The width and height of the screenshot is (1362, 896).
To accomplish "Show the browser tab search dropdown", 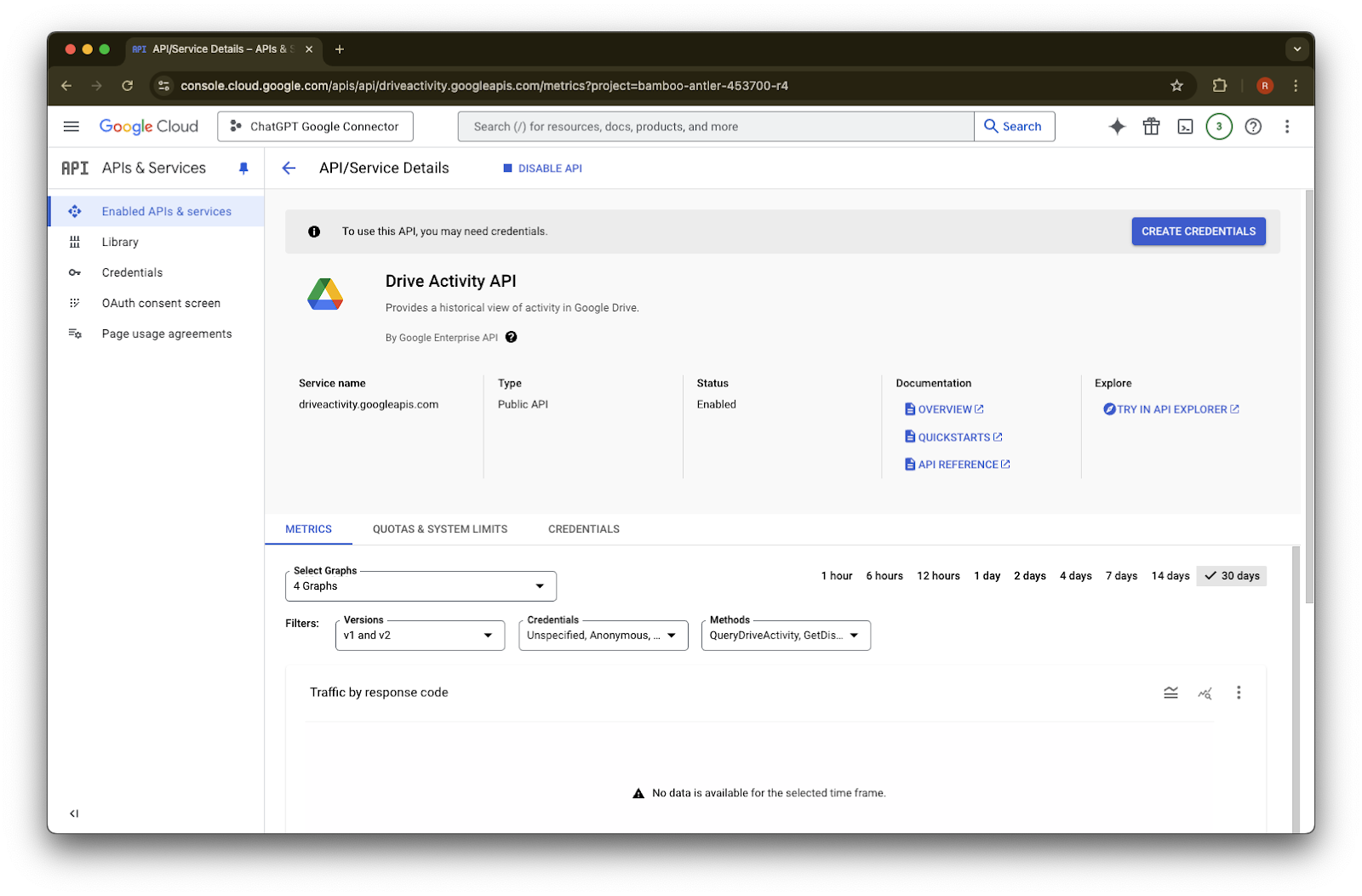I will pyautogui.click(x=1297, y=49).
